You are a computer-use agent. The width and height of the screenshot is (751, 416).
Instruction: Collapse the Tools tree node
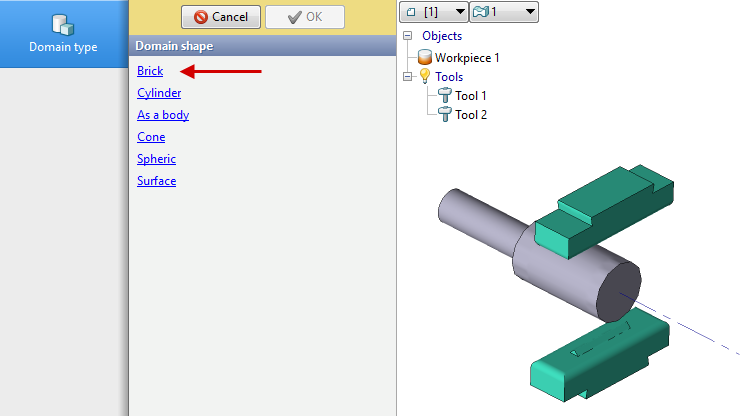click(x=407, y=77)
